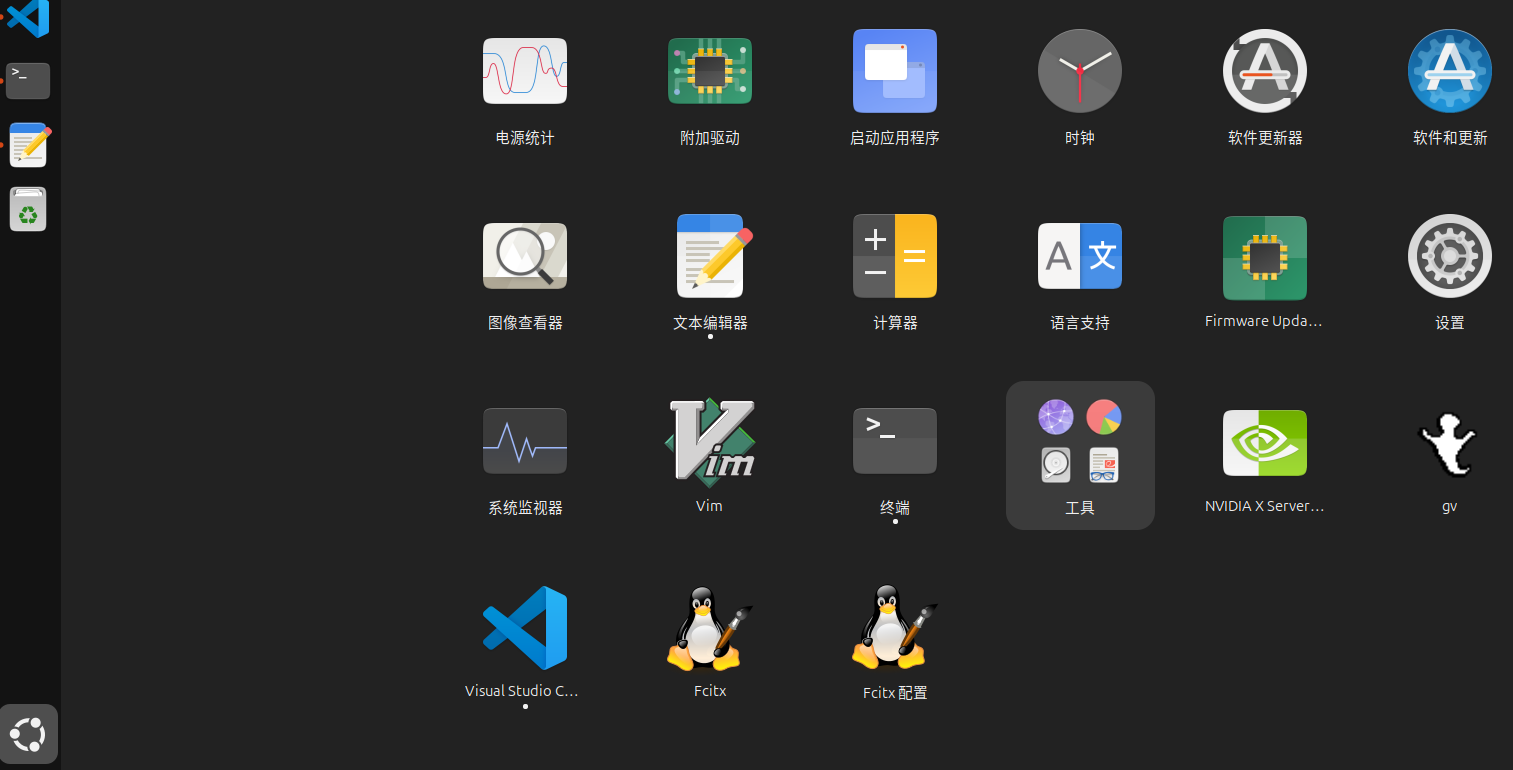The height and width of the screenshot is (770, 1513).
Task: Click the 语言支持 label text
Action: 1080,323
